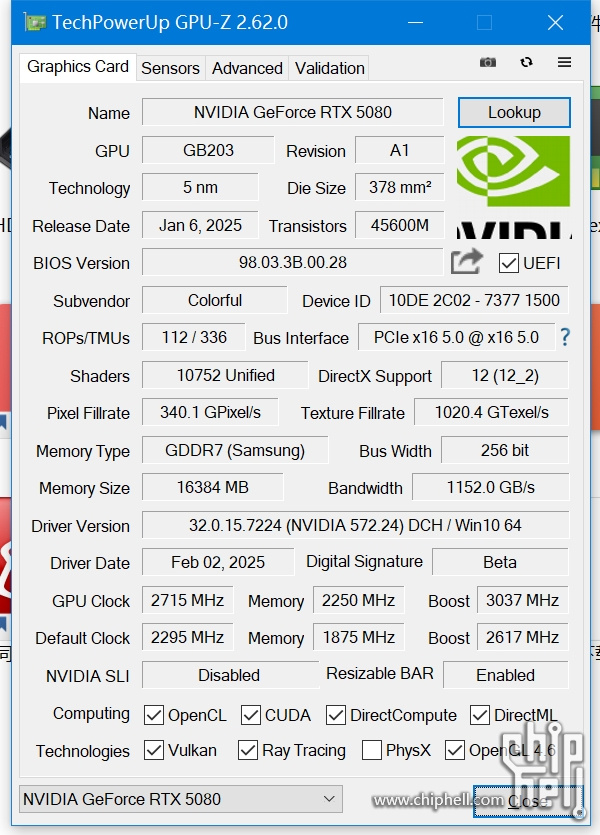600x835 pixels.
Task: Click the Memory Type field GDDR7 (Samsung)
Action: (x=235, y=451)
